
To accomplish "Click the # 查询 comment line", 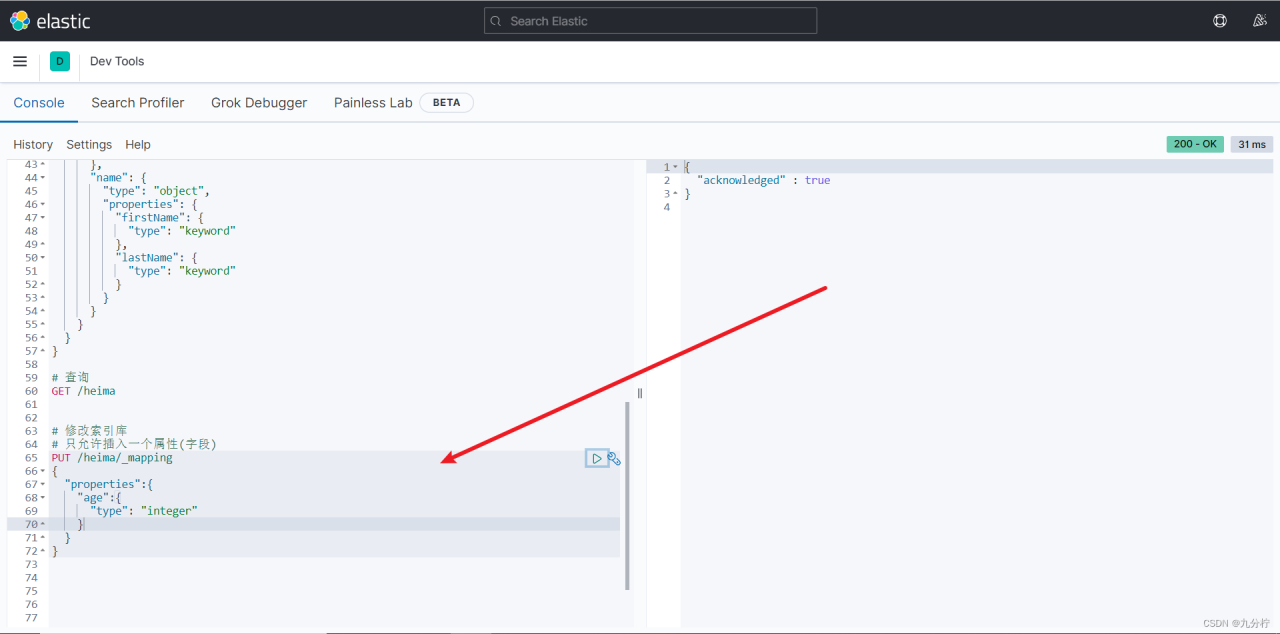I will tap(70, 378).
